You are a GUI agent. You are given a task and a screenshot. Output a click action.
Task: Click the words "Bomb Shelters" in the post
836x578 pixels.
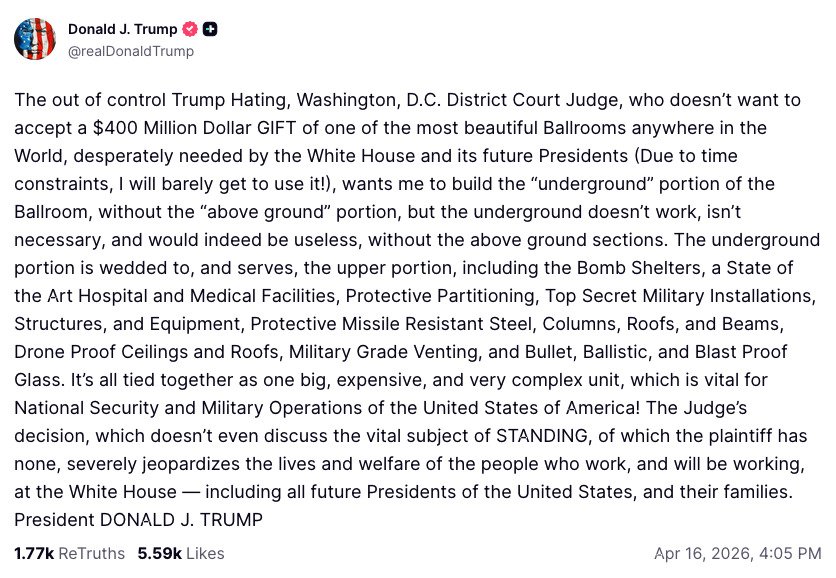point(639,268)
